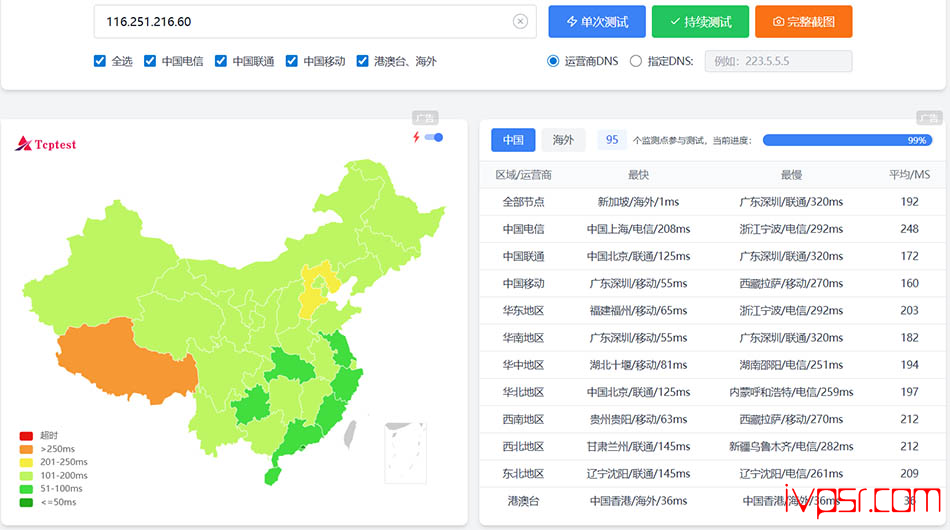
Task: Click the 99% progress bar
Action: tap(847, 141)
